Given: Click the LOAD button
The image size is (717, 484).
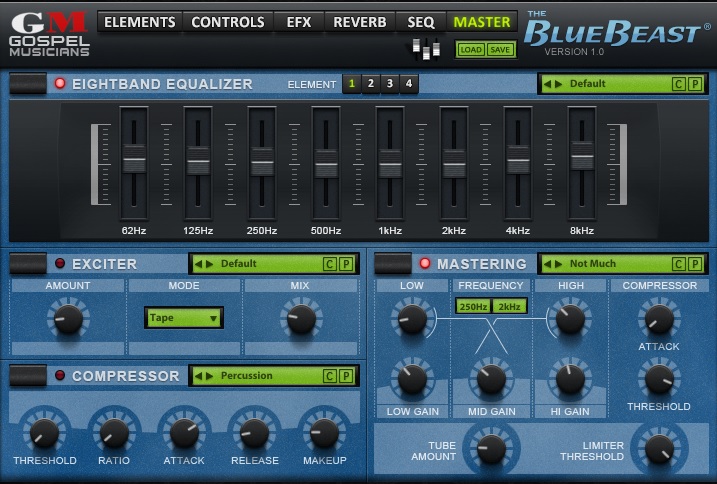Looking at the screenshot, I should (471, 49).
